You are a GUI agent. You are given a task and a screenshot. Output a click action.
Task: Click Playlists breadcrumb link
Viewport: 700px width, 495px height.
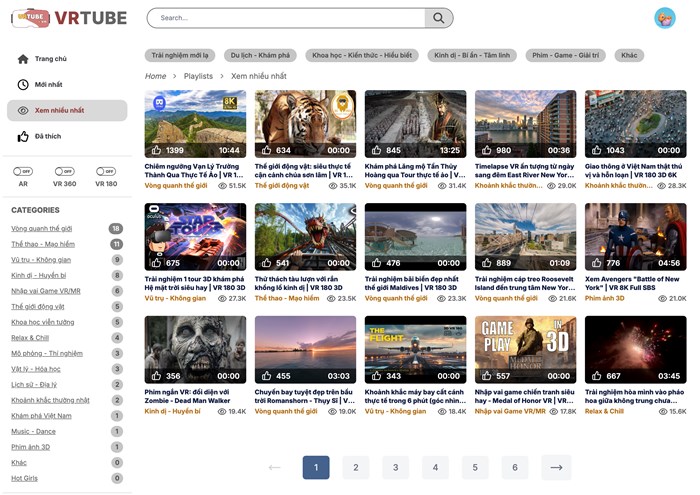click(198, 76)
